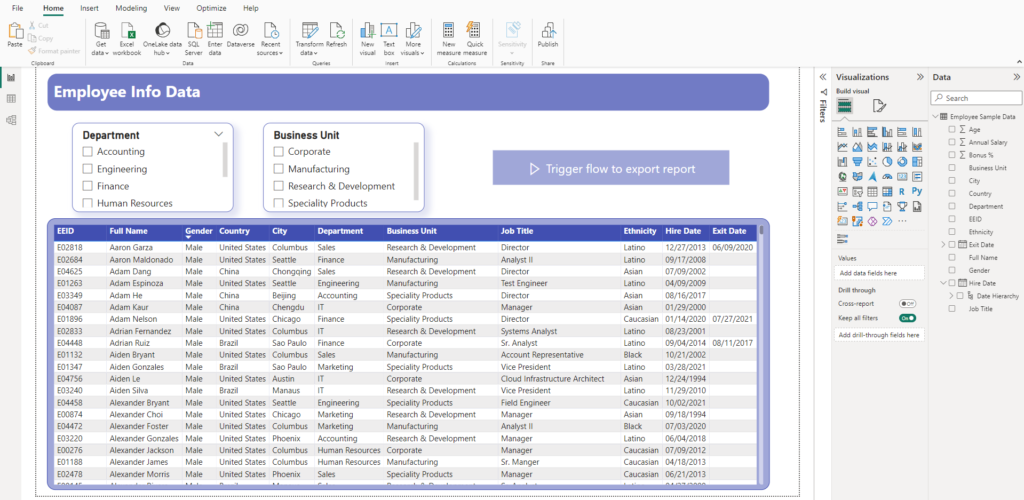The width and height of the screenshot is (1024, 500).
Task: Switch to the Modeling ribbon tab
Action: (x=131, y=8)
